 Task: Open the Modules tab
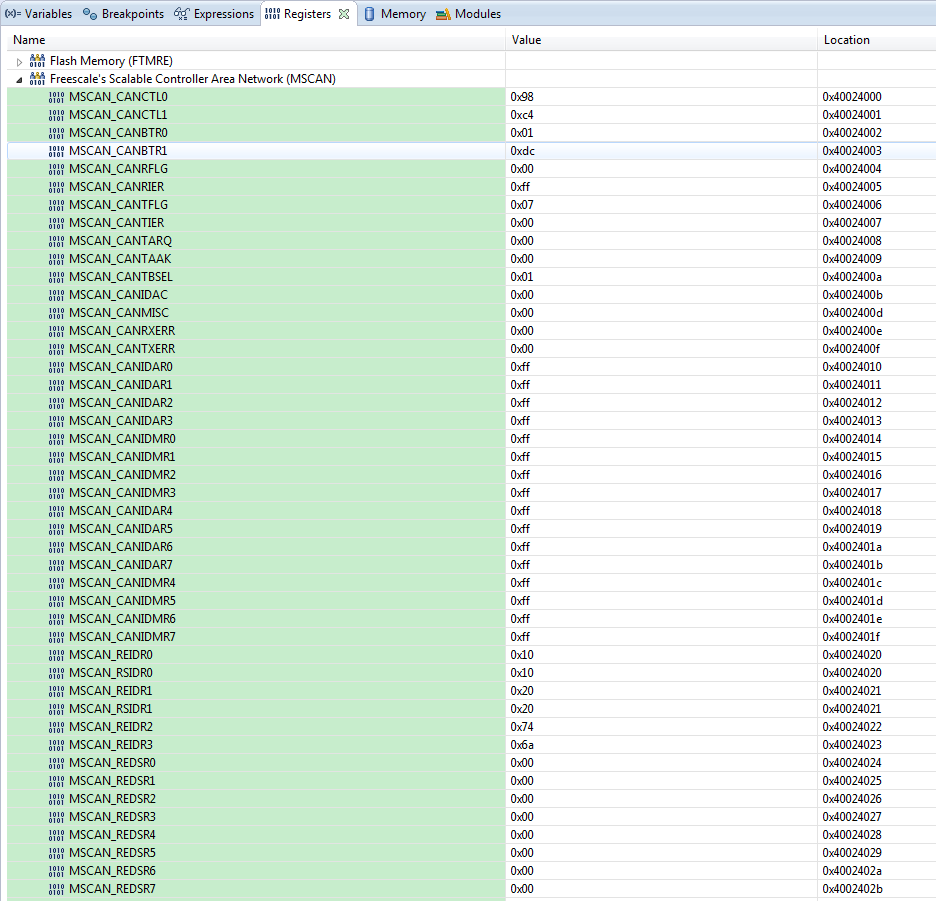(469, 13)
